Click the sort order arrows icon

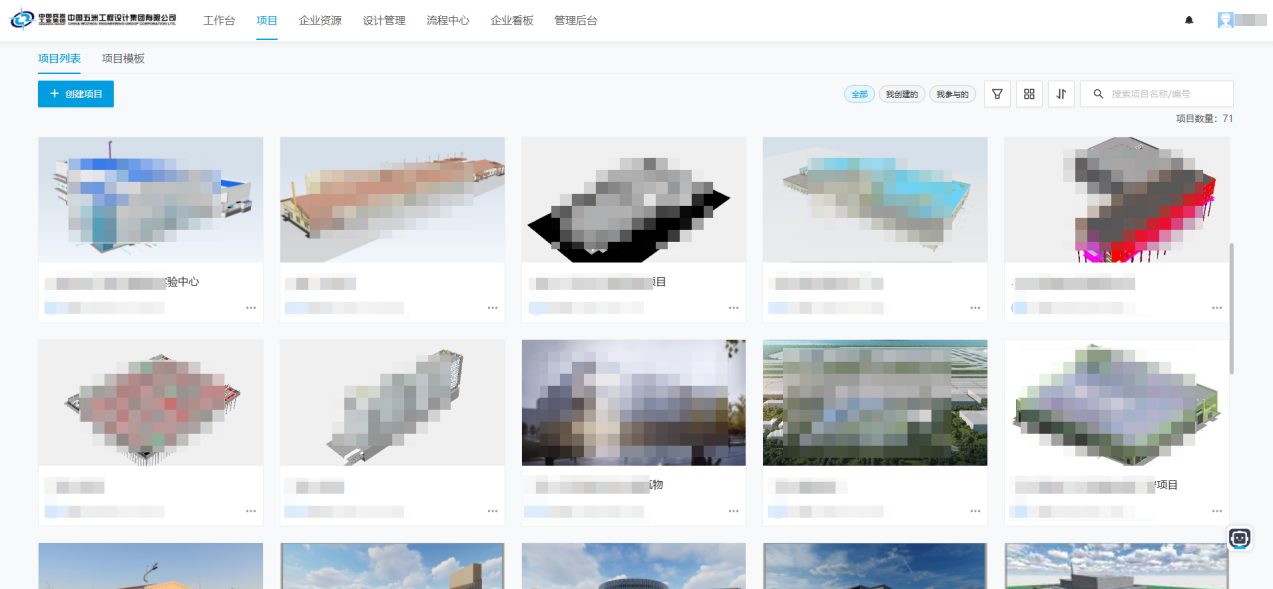pos(1061,94)
